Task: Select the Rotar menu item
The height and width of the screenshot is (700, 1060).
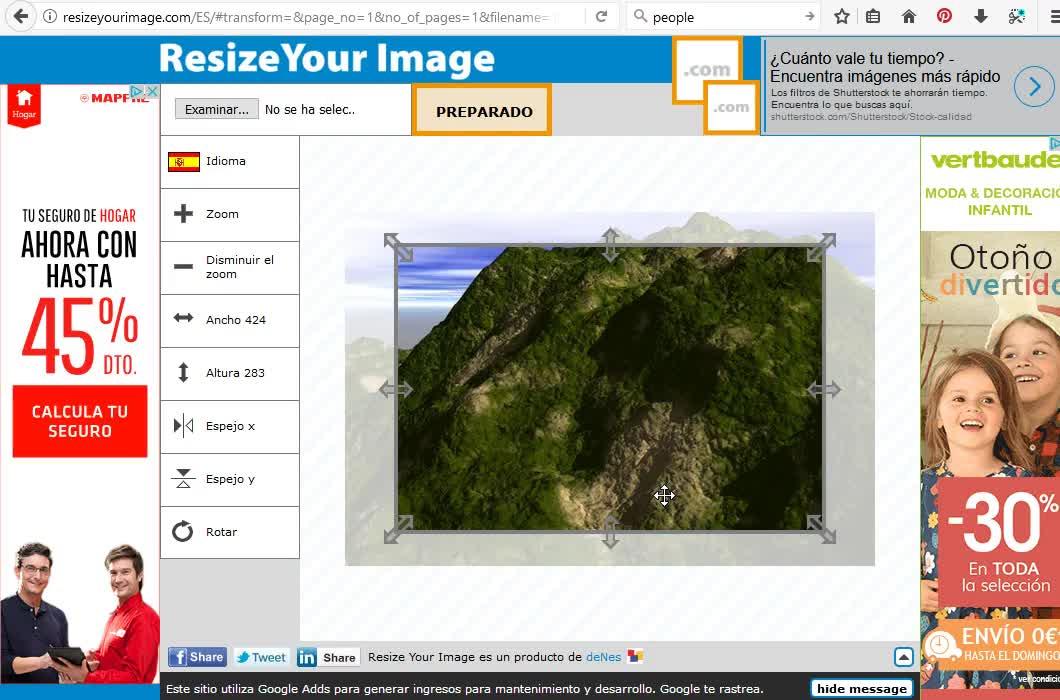Action: pos(230,532)
